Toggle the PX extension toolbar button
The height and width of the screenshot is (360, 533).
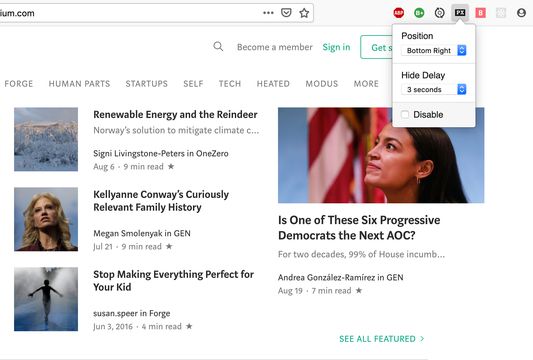coord(460,13)
